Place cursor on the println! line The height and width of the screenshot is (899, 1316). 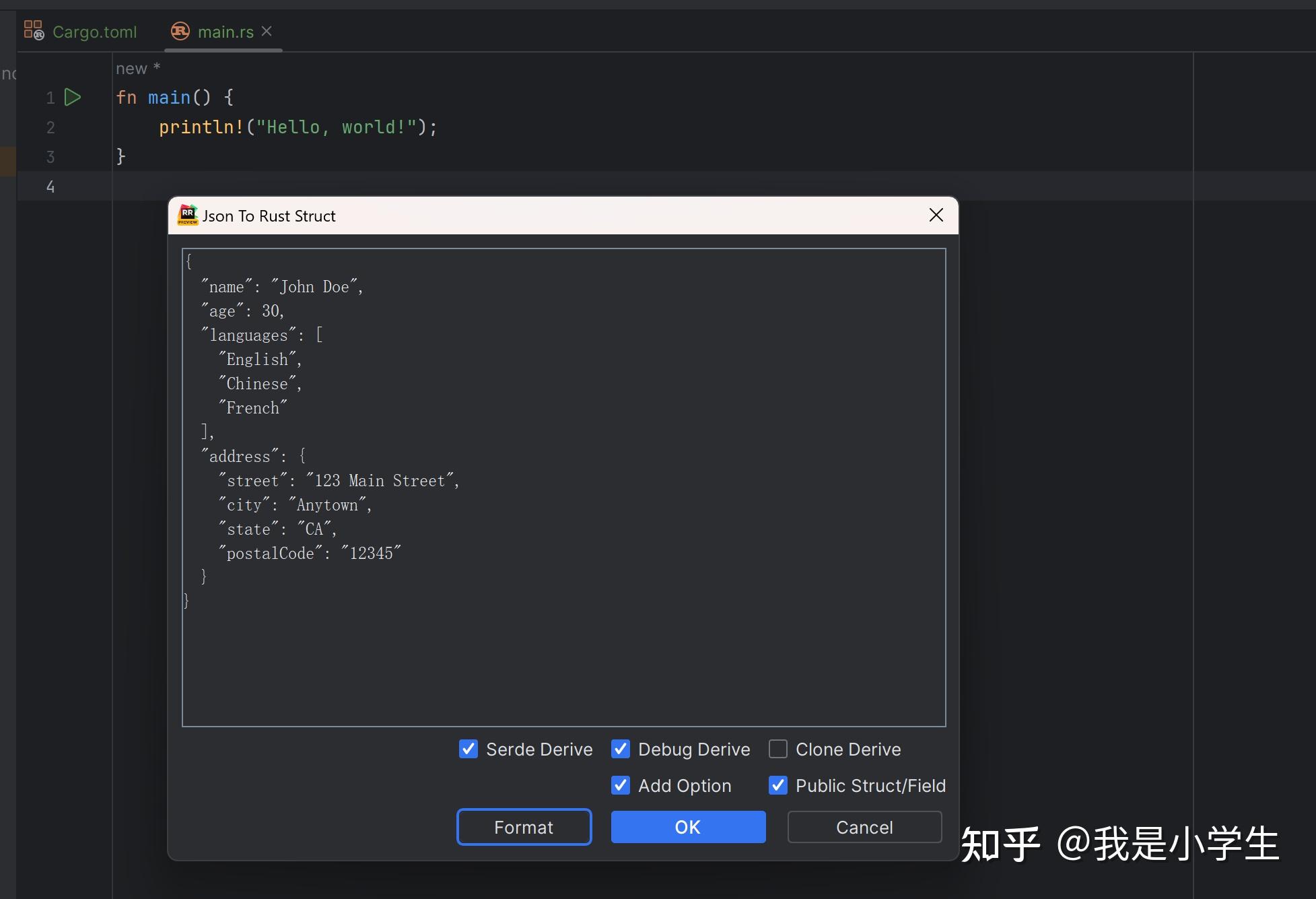click(x=296, y=127)
